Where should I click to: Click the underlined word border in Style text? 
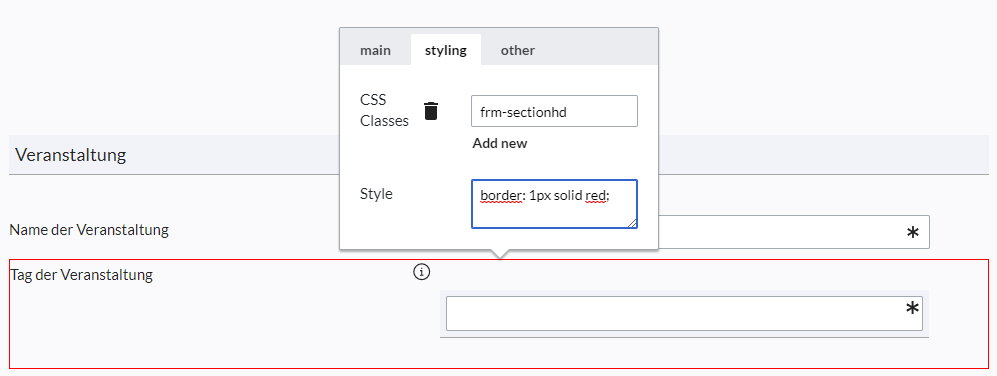500,195
